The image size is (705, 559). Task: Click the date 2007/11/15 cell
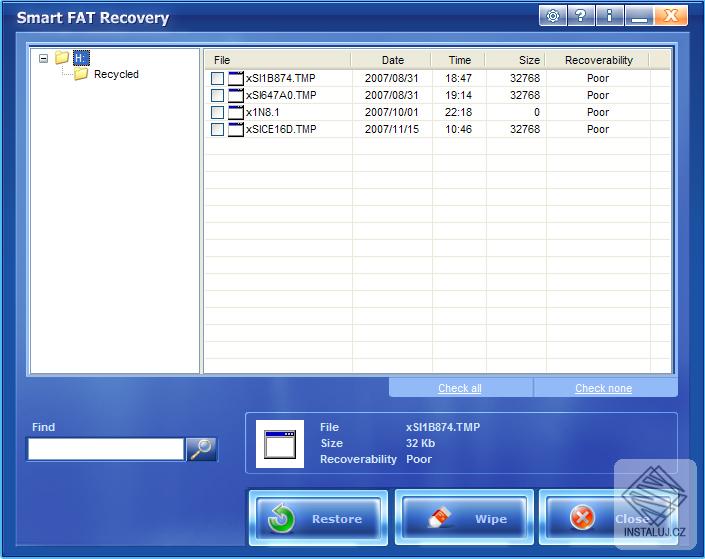point(392,130)
